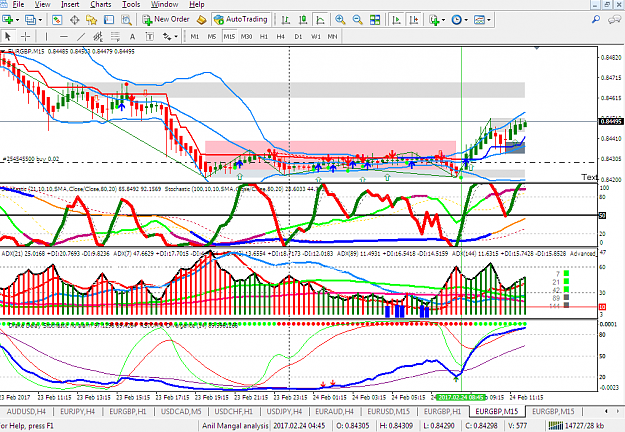Image resolution: width=625 pixels, height=432 pixels.
Task: Switch to the EURUSD,M15 chart tab
Action: tap(388, 411)
